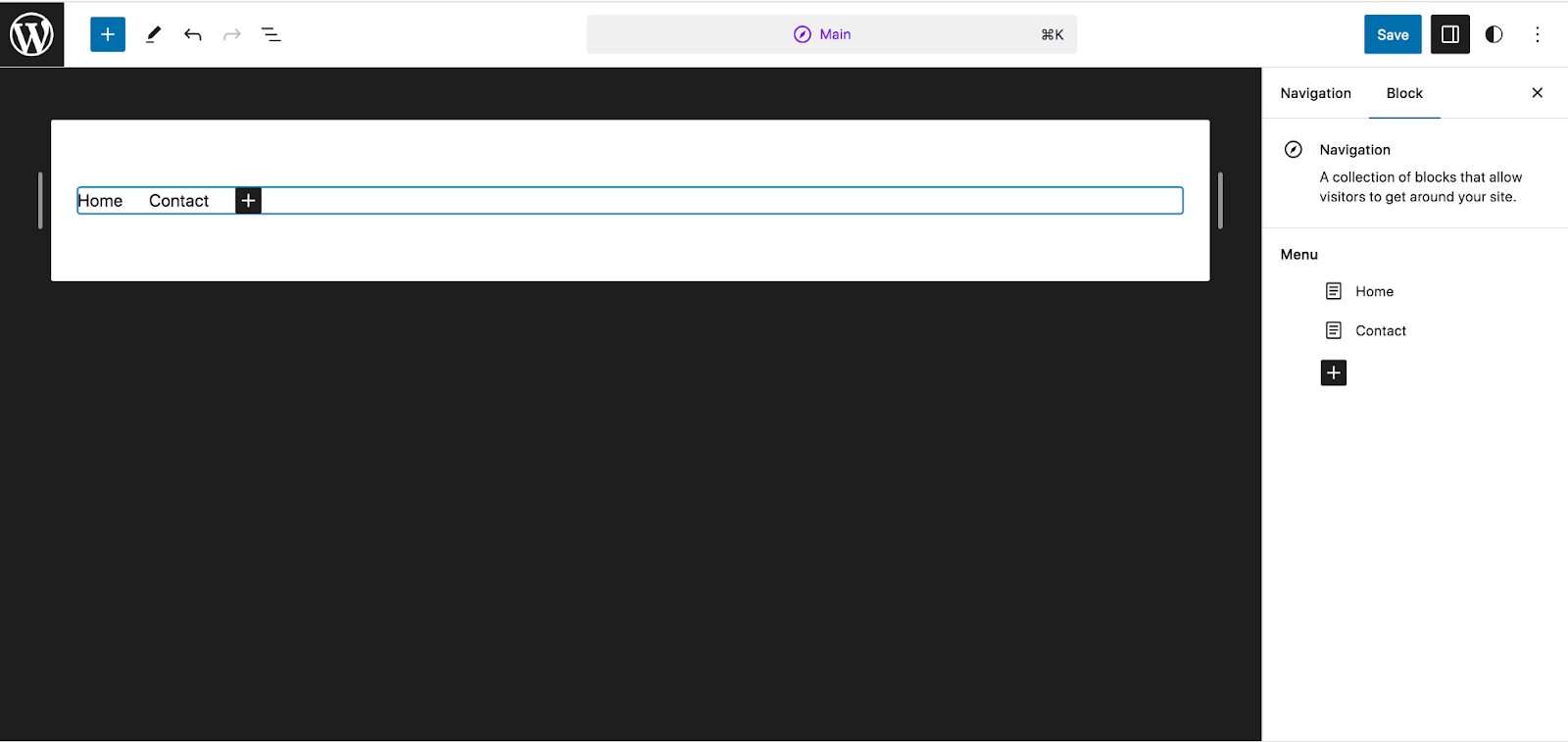Image resolution: width=1568 pixels, height=742 pixels.
Task: Open the Options three-dot menu
Action: [1538, 34]
